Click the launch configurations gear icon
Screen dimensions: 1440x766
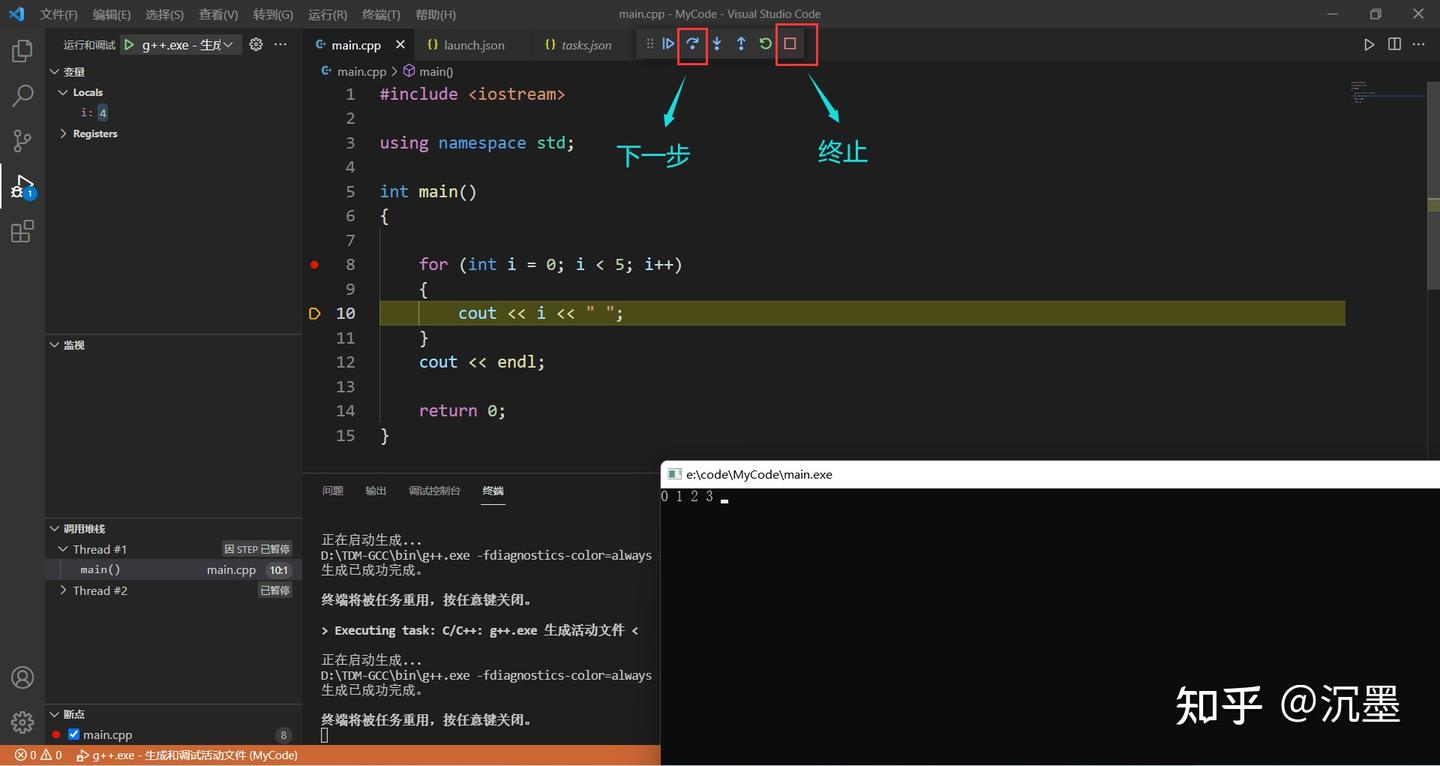pos(254,44)
